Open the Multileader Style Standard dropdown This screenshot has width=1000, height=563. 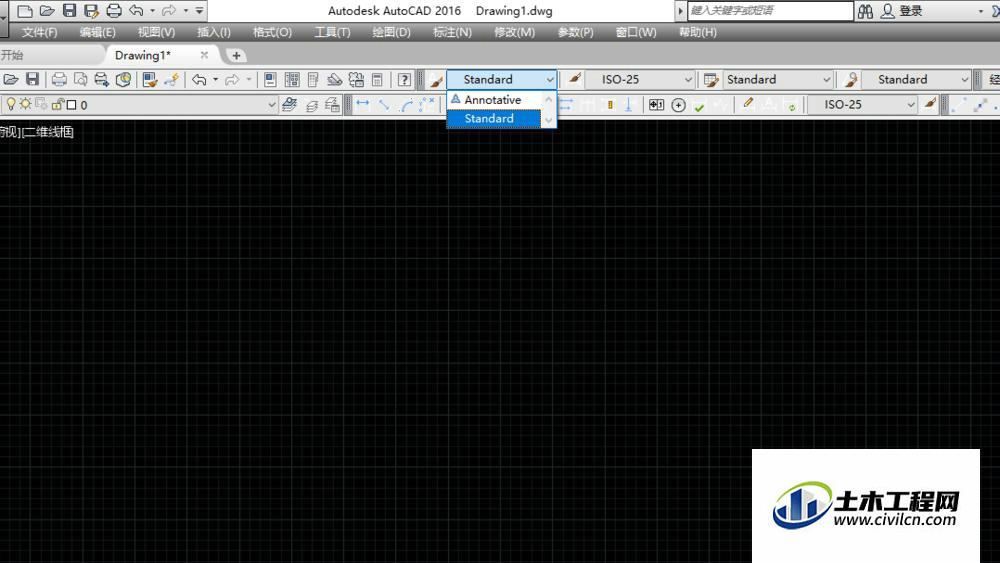click(916, 80)
